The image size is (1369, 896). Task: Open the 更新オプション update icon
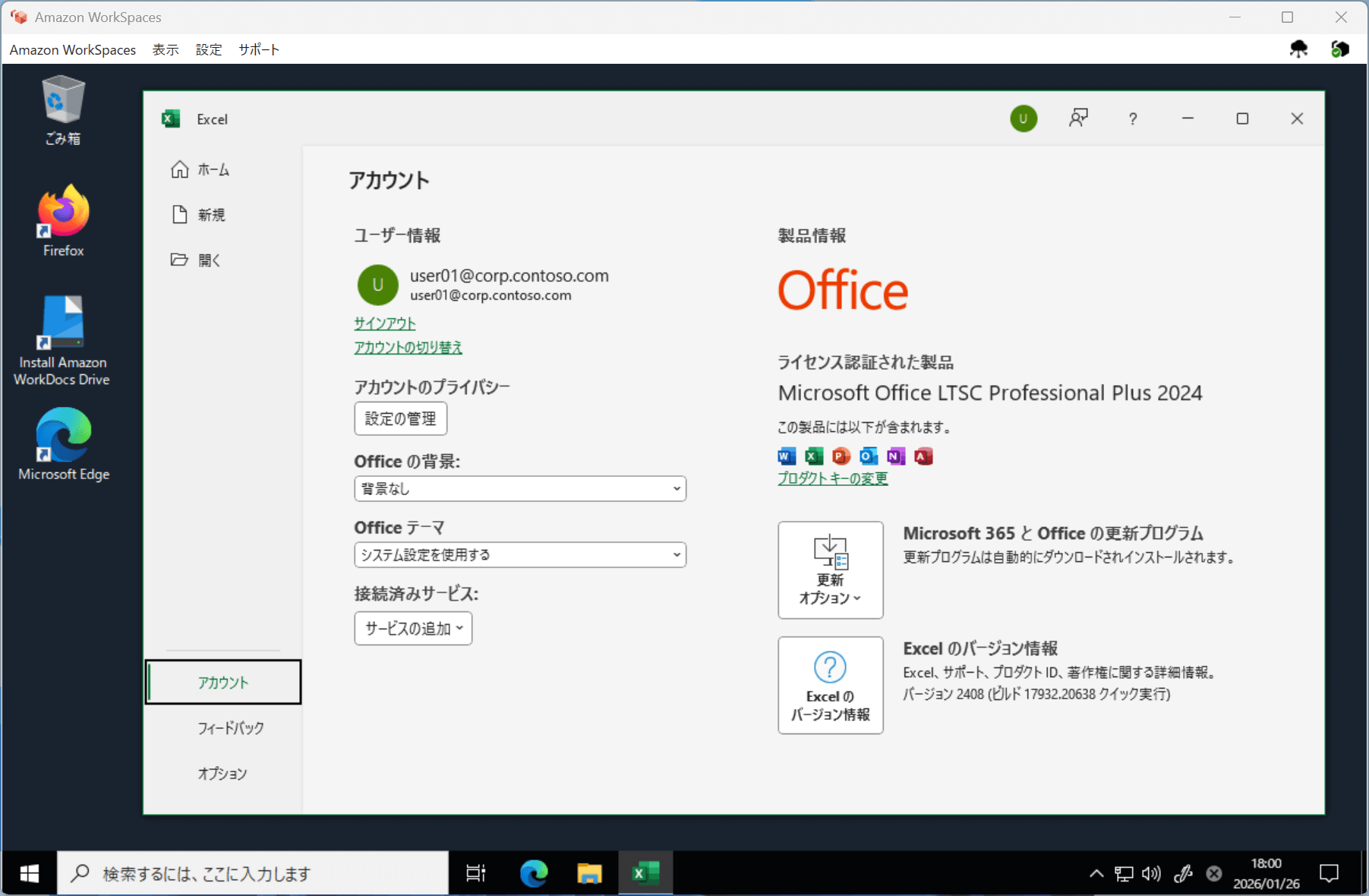(830, 569)
